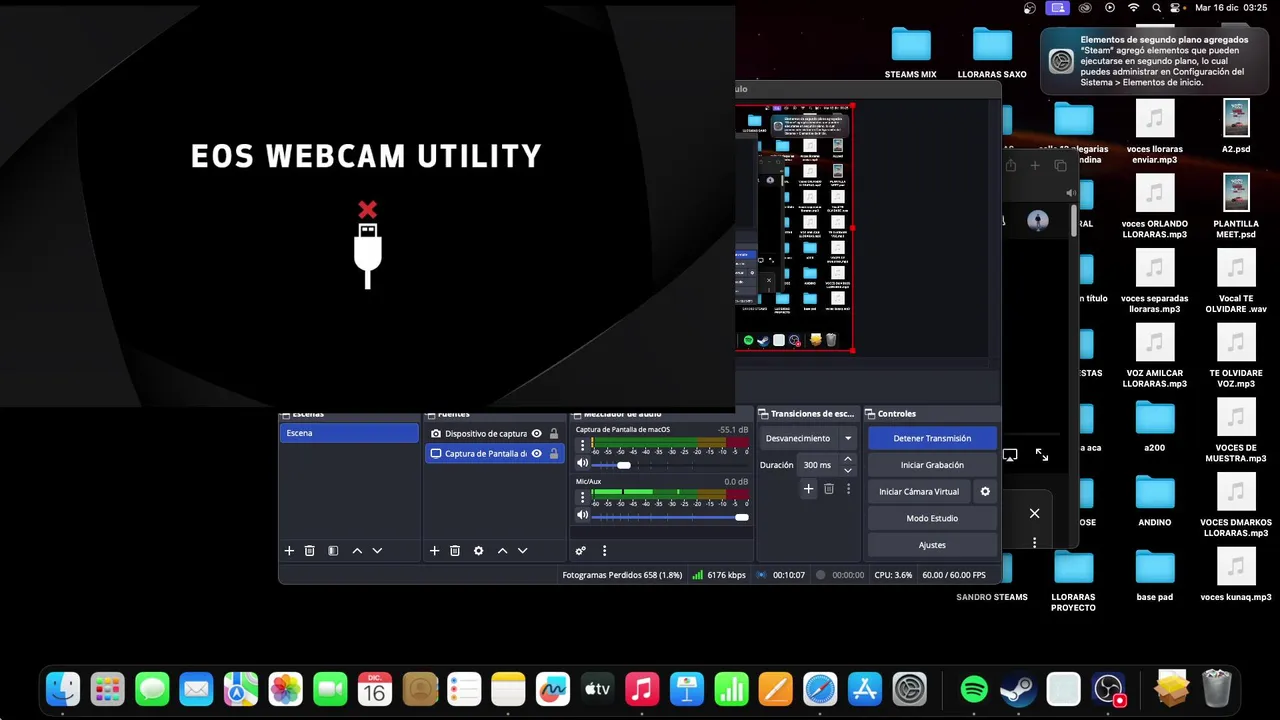Mute Captura de Pantalla de macOS audio
Image resolution: width=1280 pixels, height=720 pixels.
583,464
